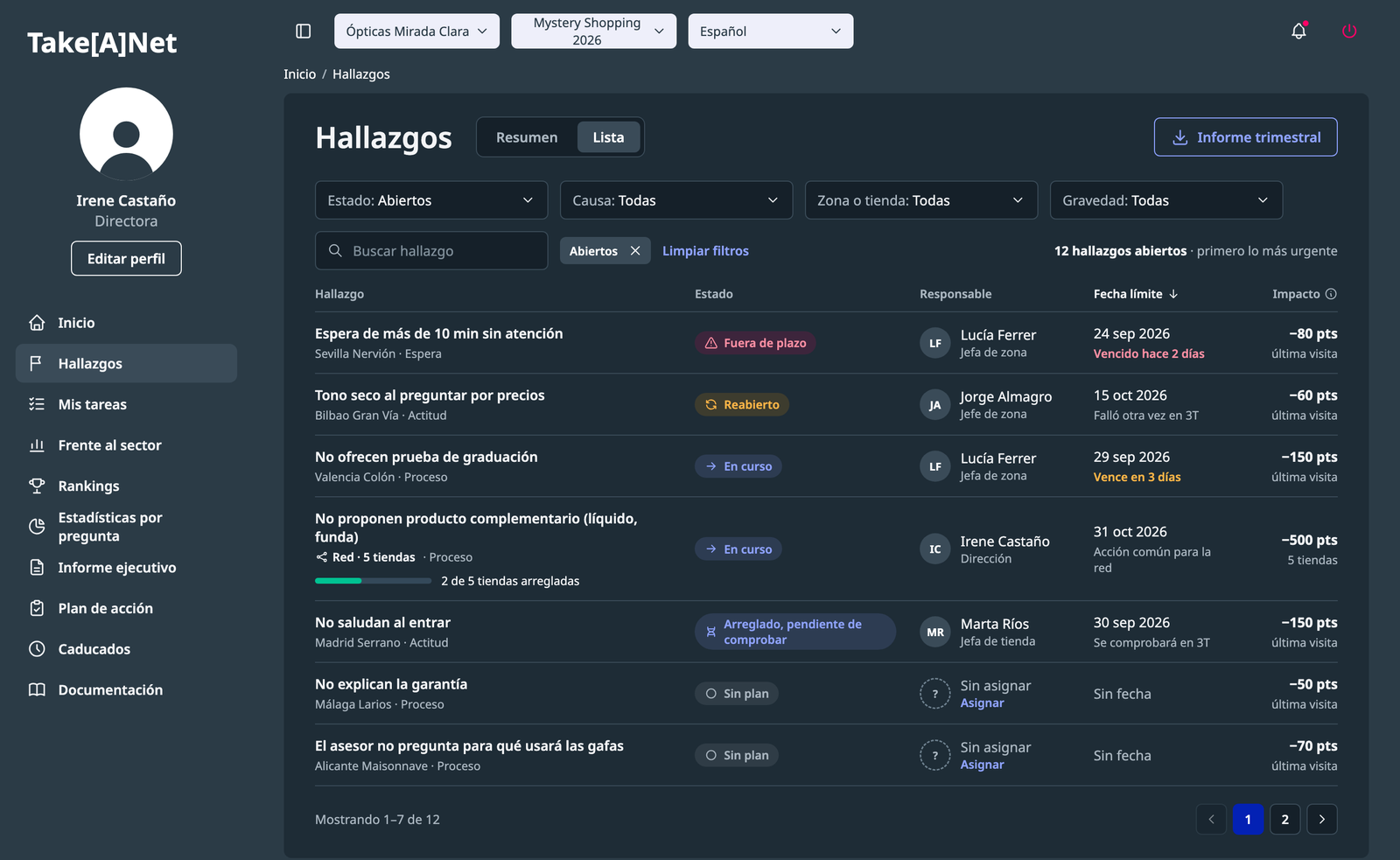Click Informe trimestral download button
Image resolution: width=1400 pixels, height=860 pixels.
(x=1246, y=137)
